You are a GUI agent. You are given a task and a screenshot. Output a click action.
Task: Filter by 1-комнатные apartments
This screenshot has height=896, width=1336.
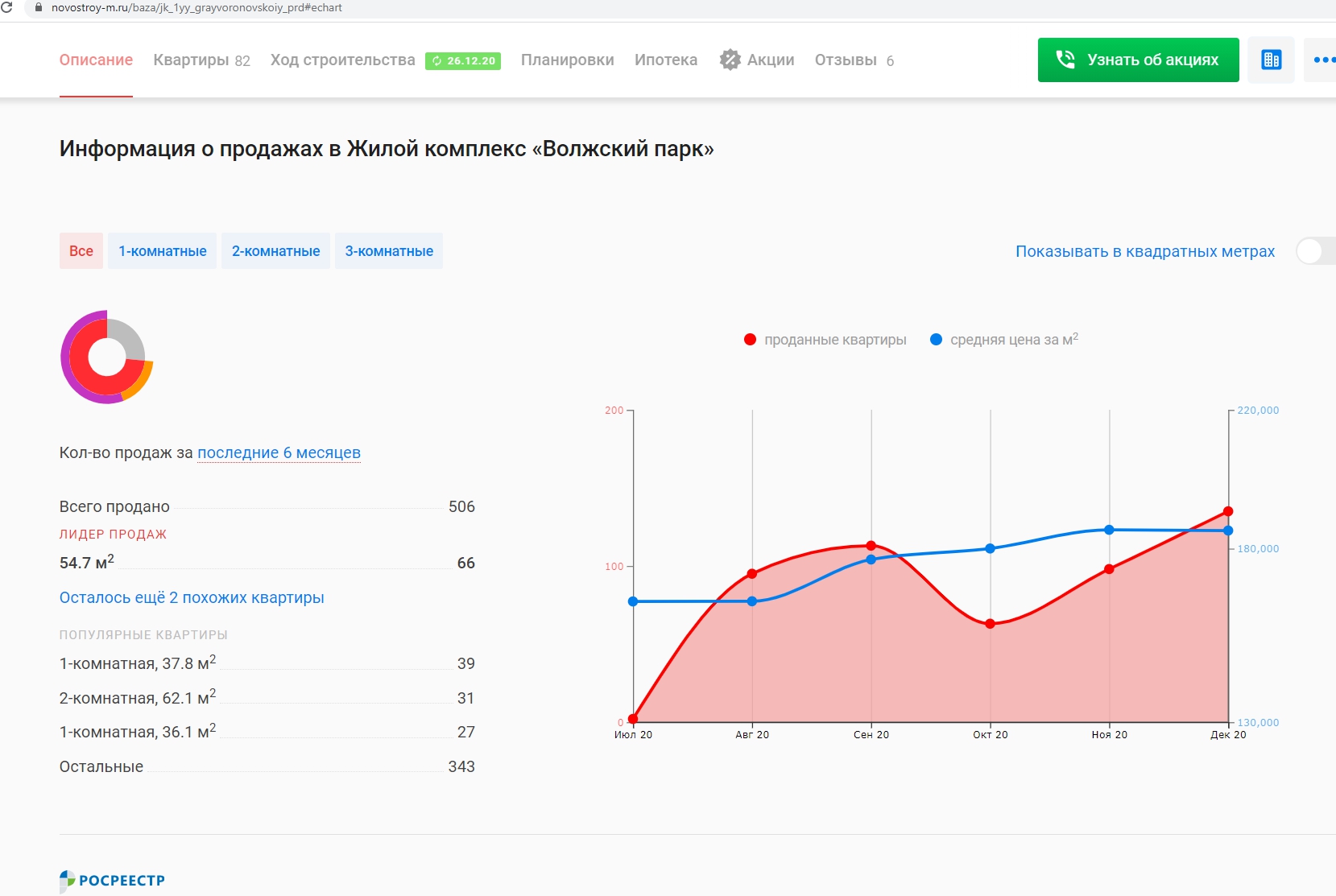[163, 251]
